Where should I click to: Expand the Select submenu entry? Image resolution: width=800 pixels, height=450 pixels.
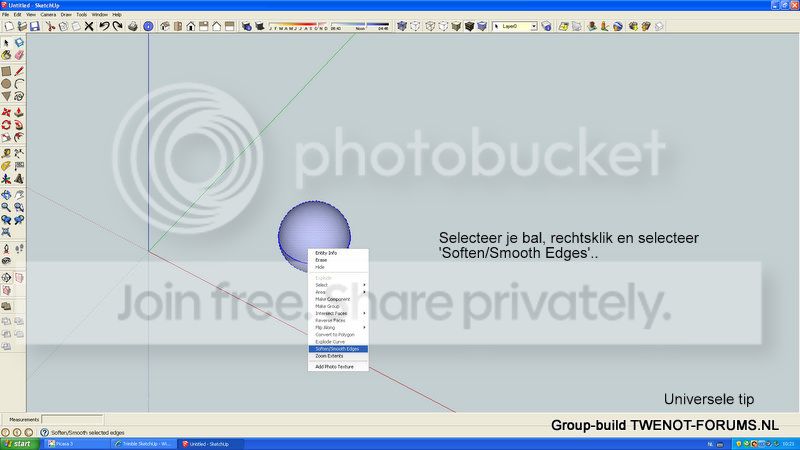pos(338,285)
